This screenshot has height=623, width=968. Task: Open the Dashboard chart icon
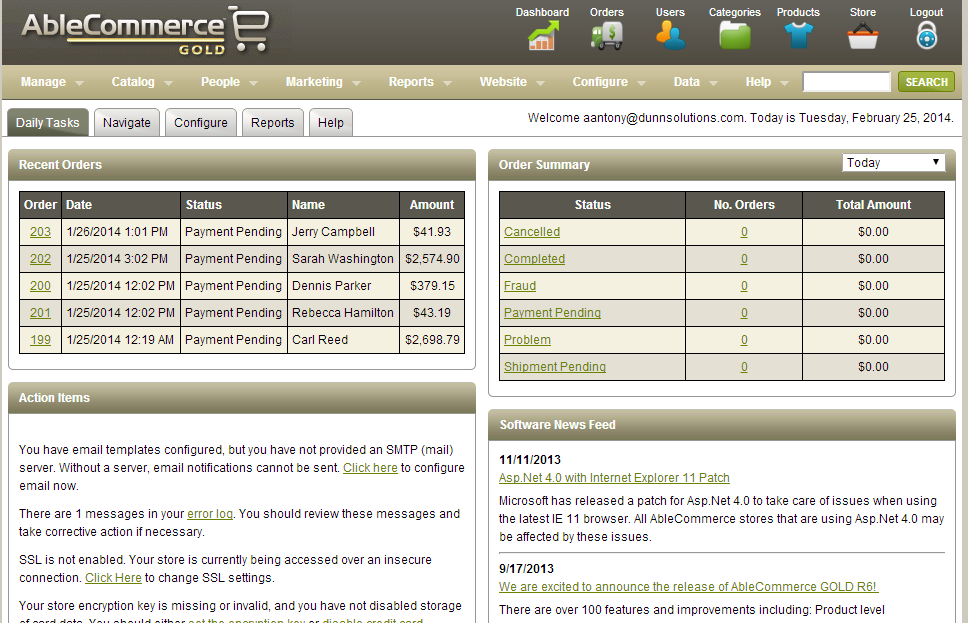point(543,35)
